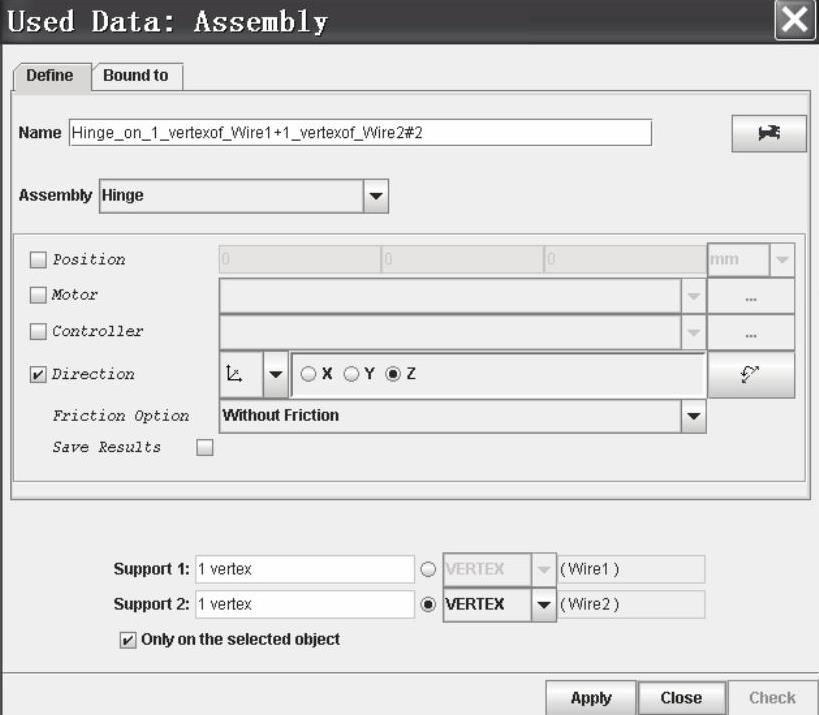Screen dimensions: 819x715
Task: Open the Assembly Hinge dropdown
Action: [x=375, y=196]
